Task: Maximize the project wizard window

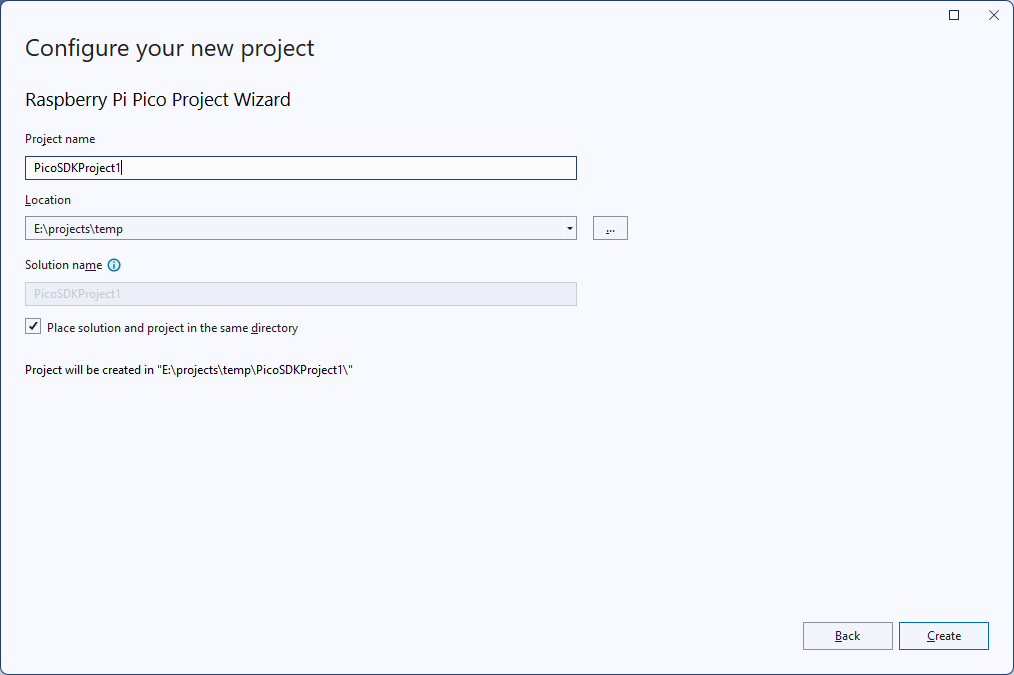Action: 954,15
